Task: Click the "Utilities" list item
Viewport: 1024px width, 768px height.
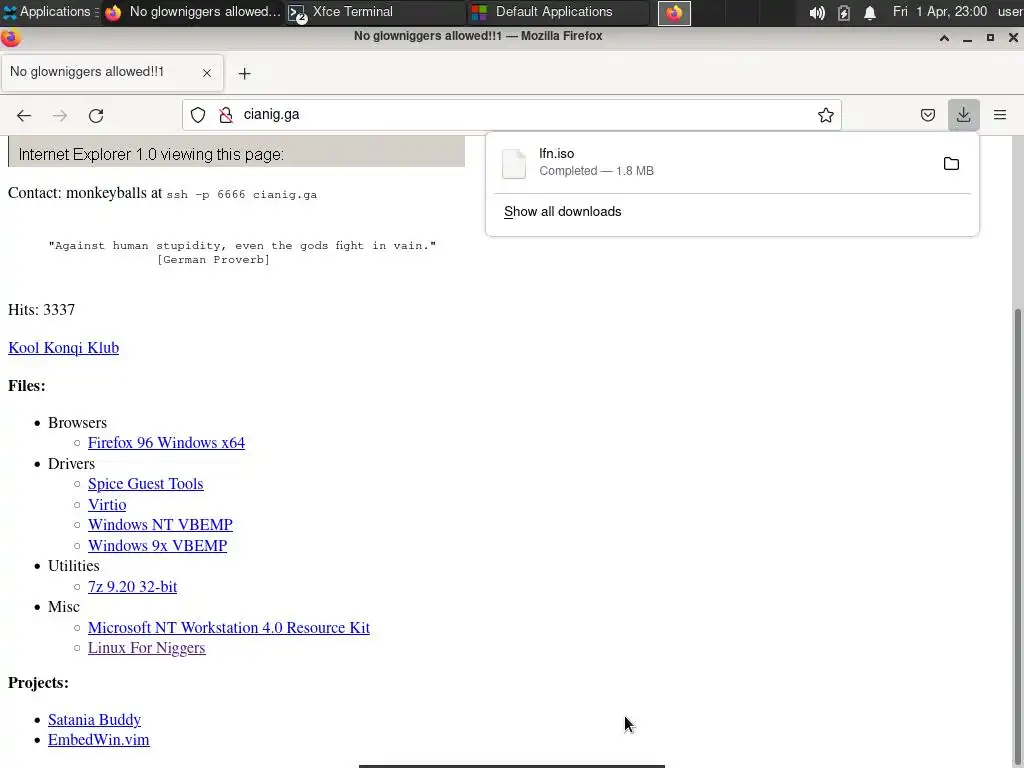Action: point(74,566)
